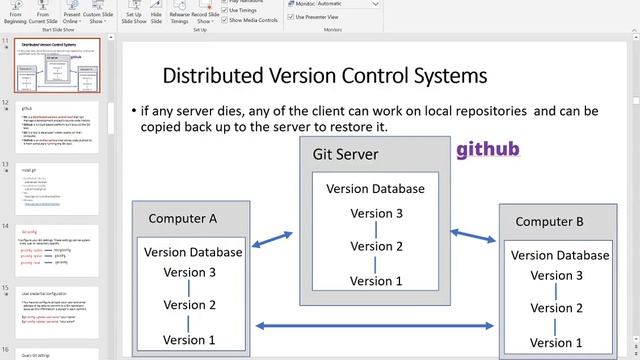Screen dimensions: 640x360
Task: Click main slide vertical scrollbar up arrow
Action: point(636,37)
